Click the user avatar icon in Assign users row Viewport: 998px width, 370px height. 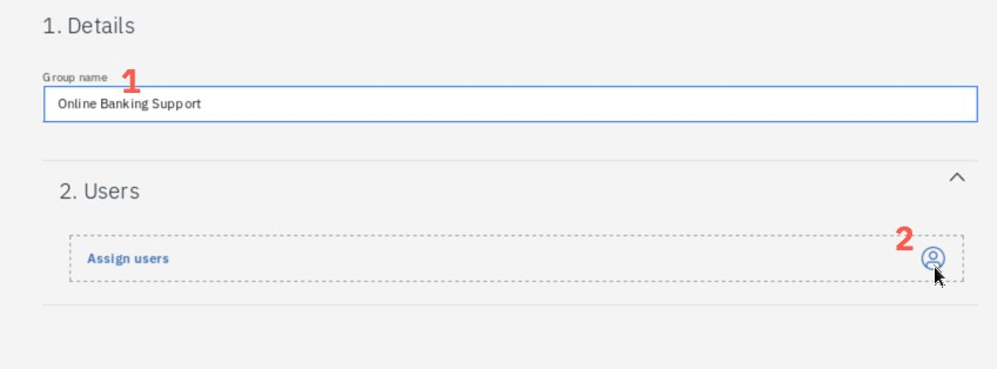[x=932, y=259]
